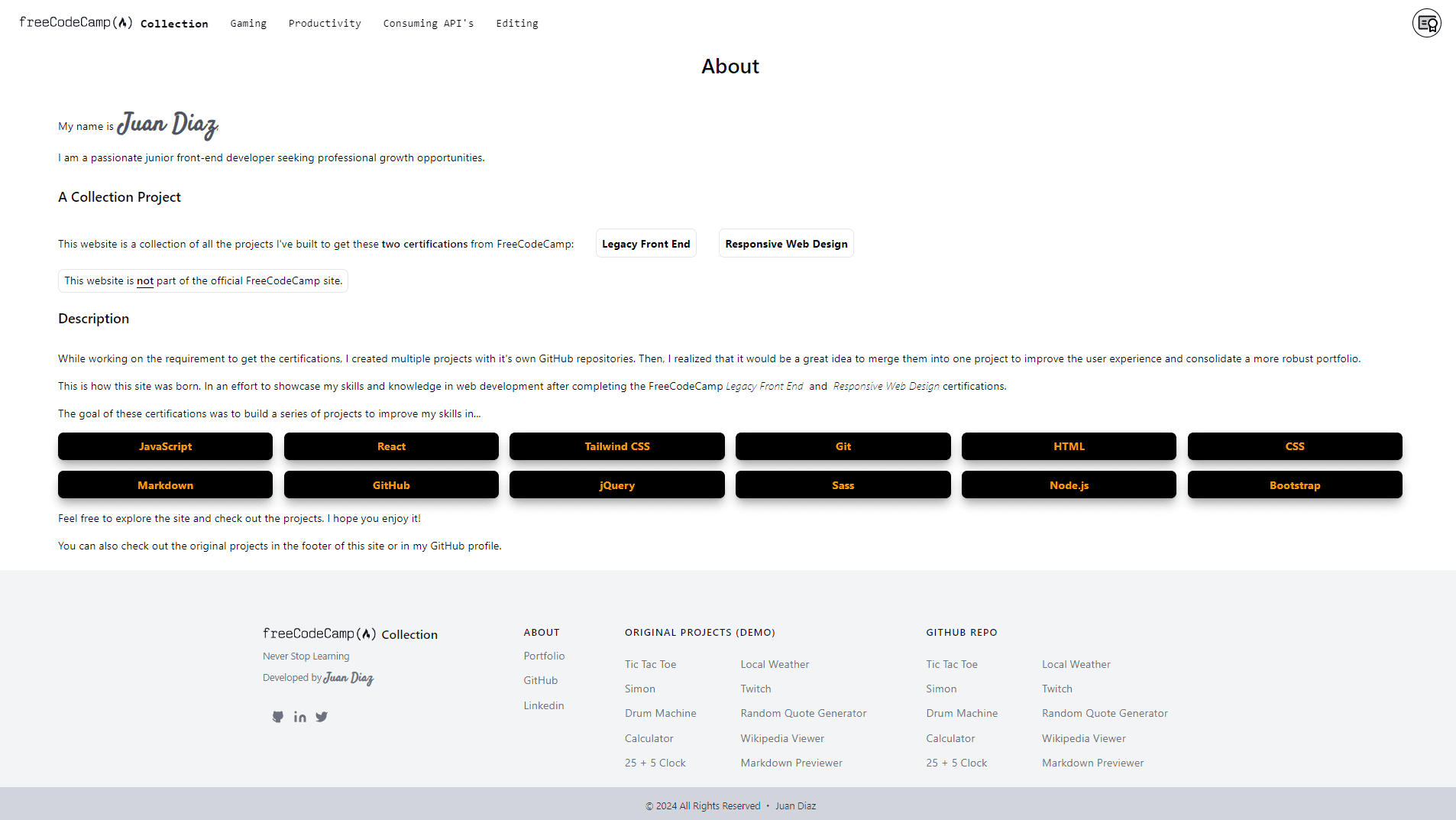Click the footer freeCodeCamp Collection logo

(350, 634)
